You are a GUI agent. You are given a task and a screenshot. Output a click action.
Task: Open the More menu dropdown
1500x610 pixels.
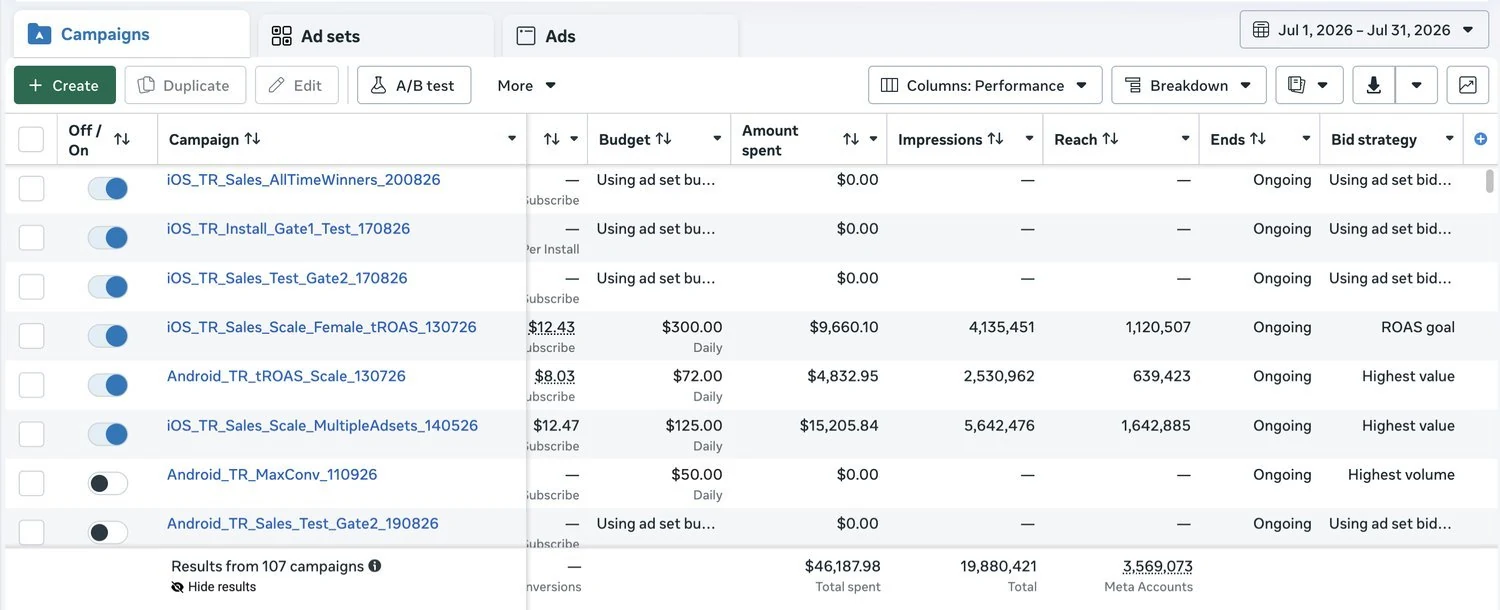527,85
